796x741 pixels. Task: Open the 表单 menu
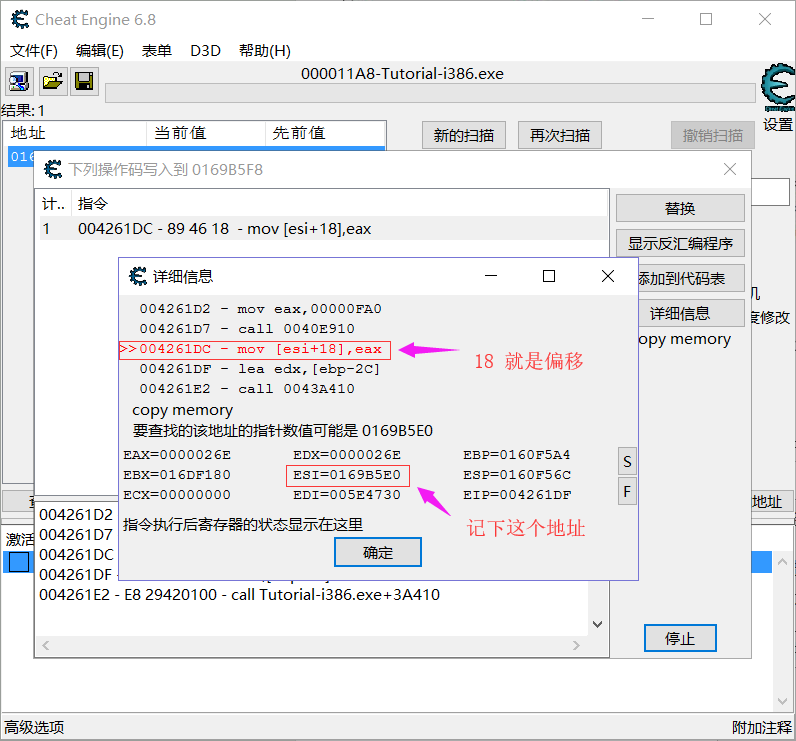156,51
